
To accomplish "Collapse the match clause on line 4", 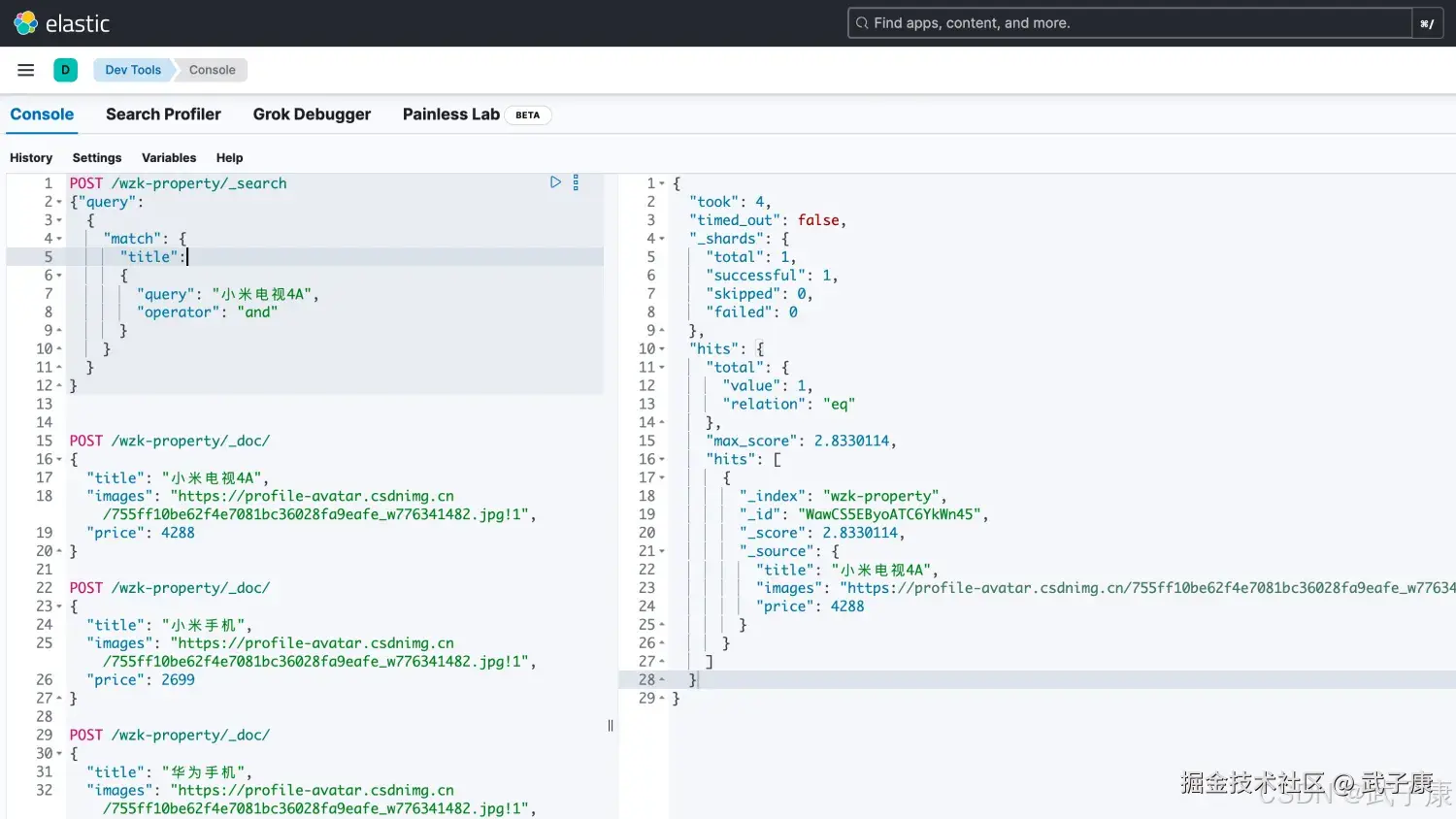I will [x=58, y=238].
